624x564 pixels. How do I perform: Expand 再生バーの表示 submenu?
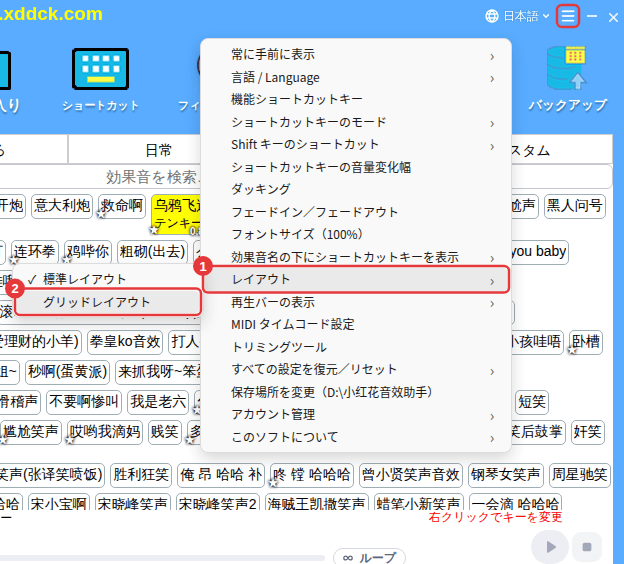(356, 302)
